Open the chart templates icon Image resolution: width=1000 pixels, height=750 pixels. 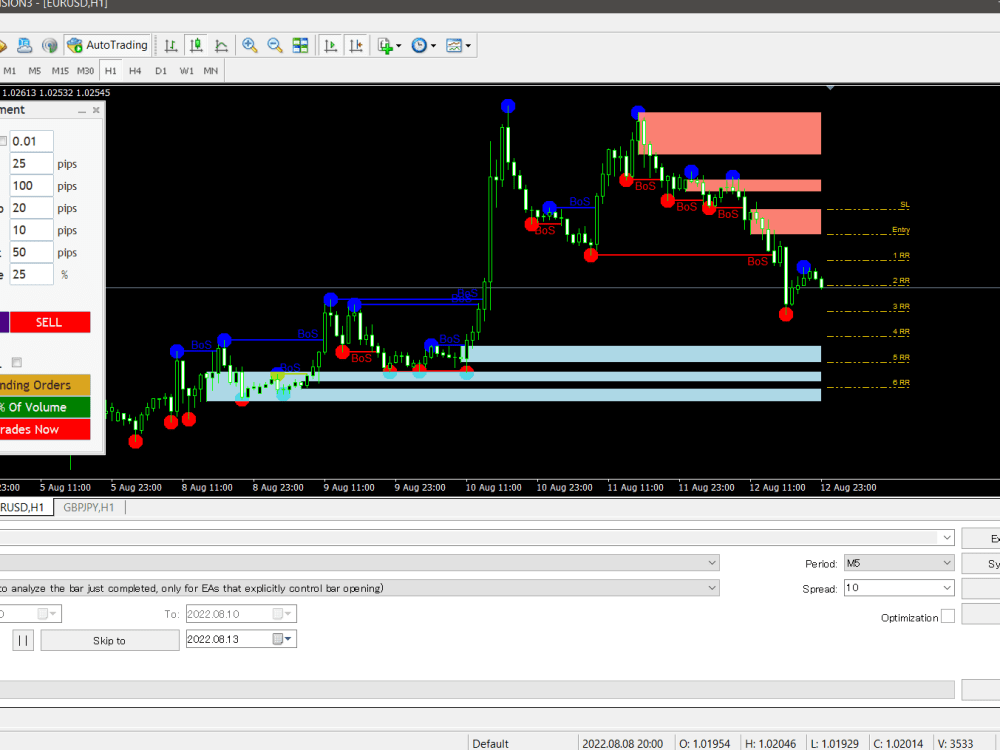[453, 45]
